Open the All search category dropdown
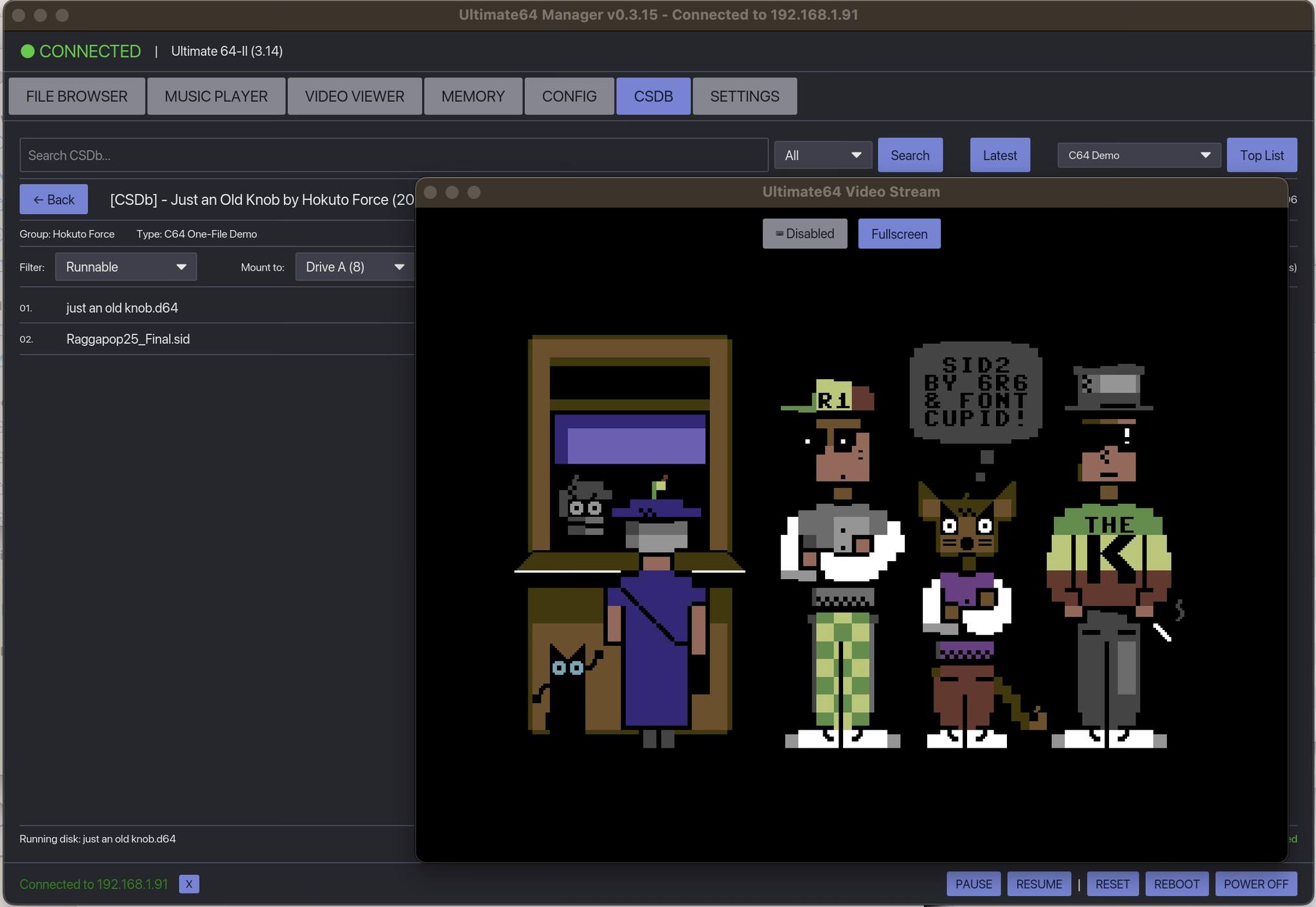1316x907 pixels. (x=823, y=155)
